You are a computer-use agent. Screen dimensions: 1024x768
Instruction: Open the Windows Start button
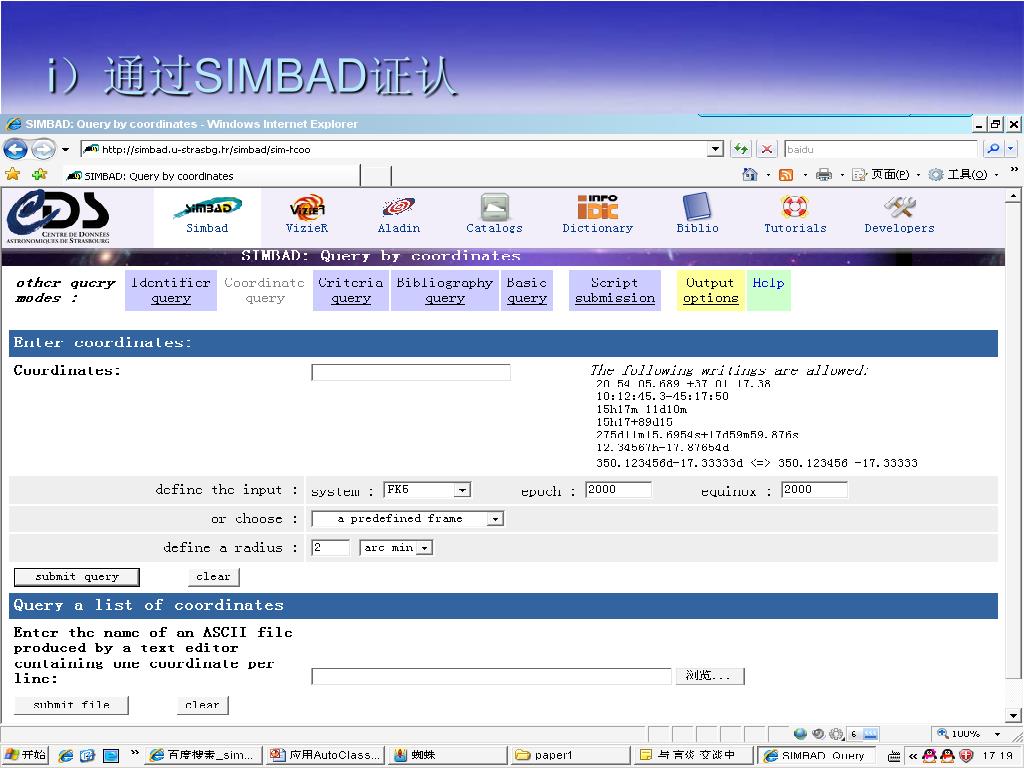25,755
